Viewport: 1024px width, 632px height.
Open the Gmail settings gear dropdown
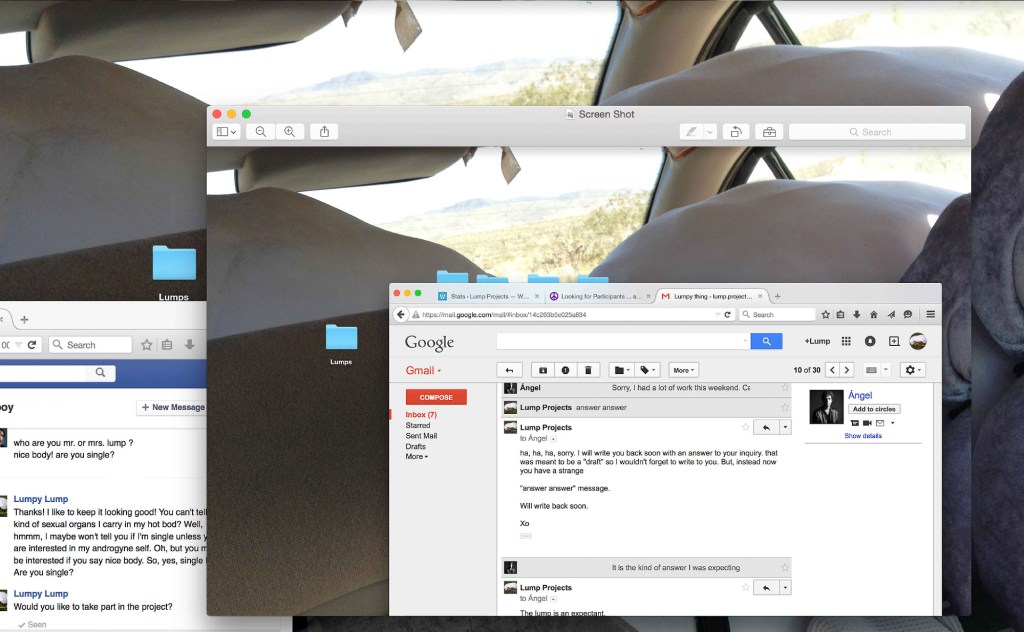click(x=912, y=370)
